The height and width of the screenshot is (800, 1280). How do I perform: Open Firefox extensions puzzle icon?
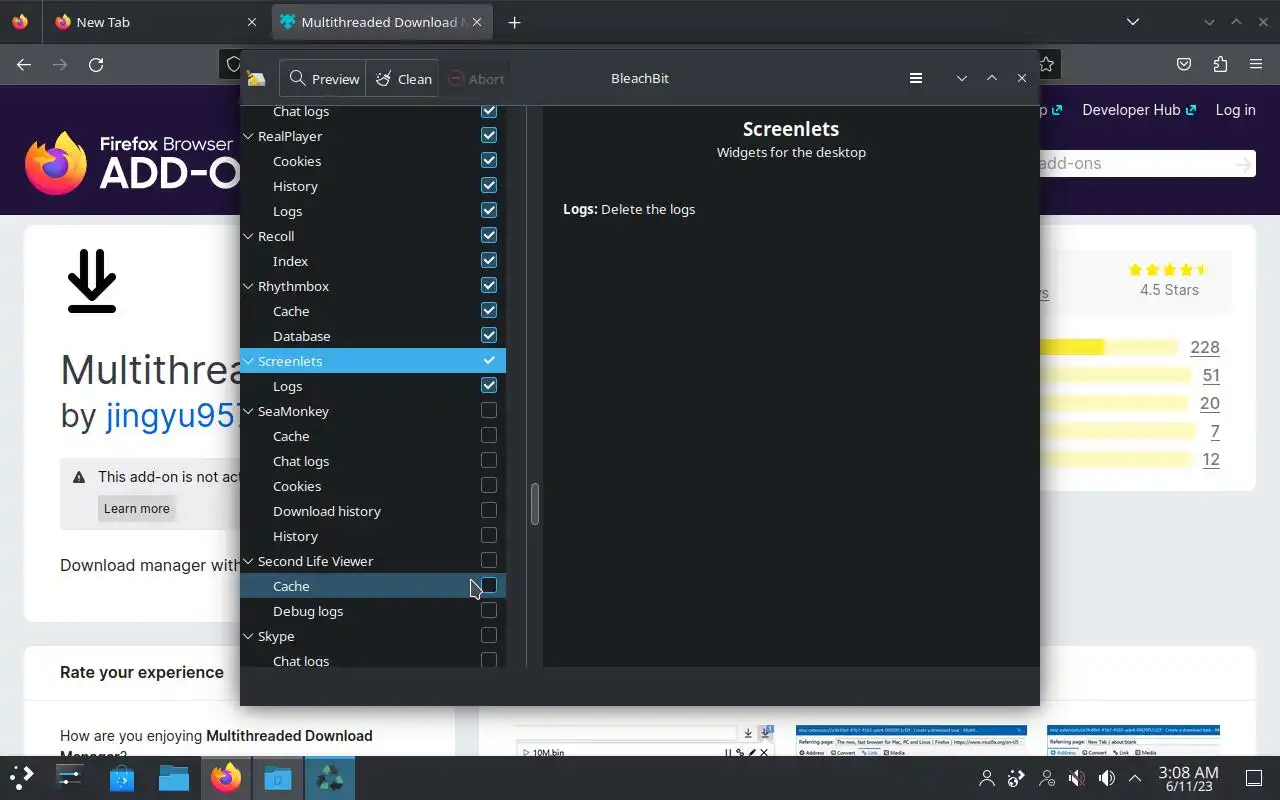1220,64
